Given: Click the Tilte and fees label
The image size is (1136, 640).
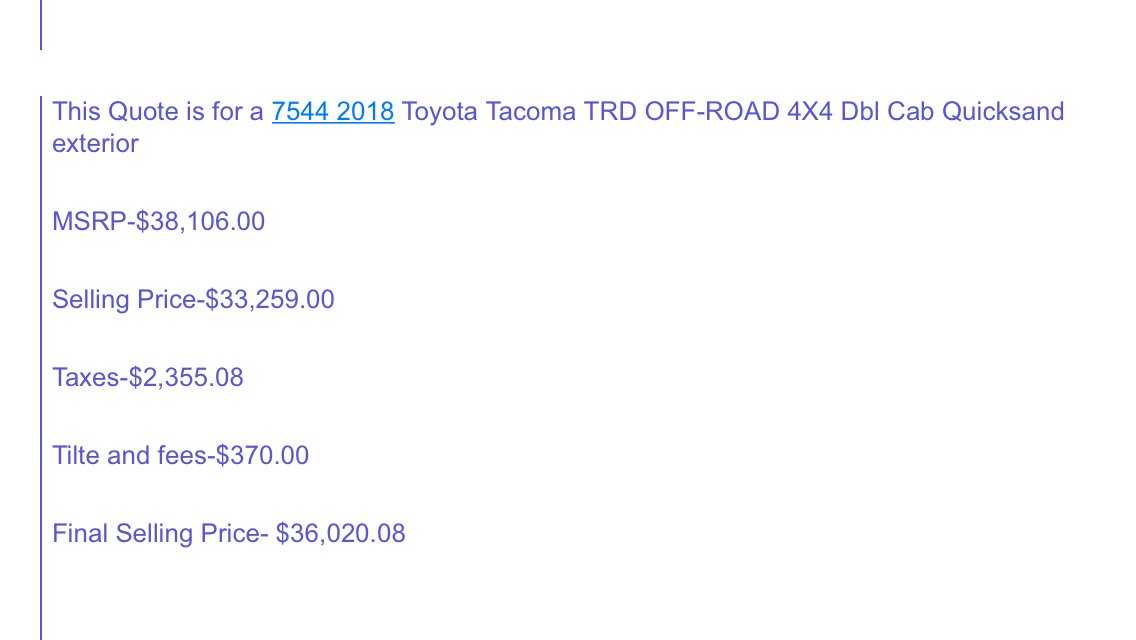Looking at the screenshot, I should 130,455.
